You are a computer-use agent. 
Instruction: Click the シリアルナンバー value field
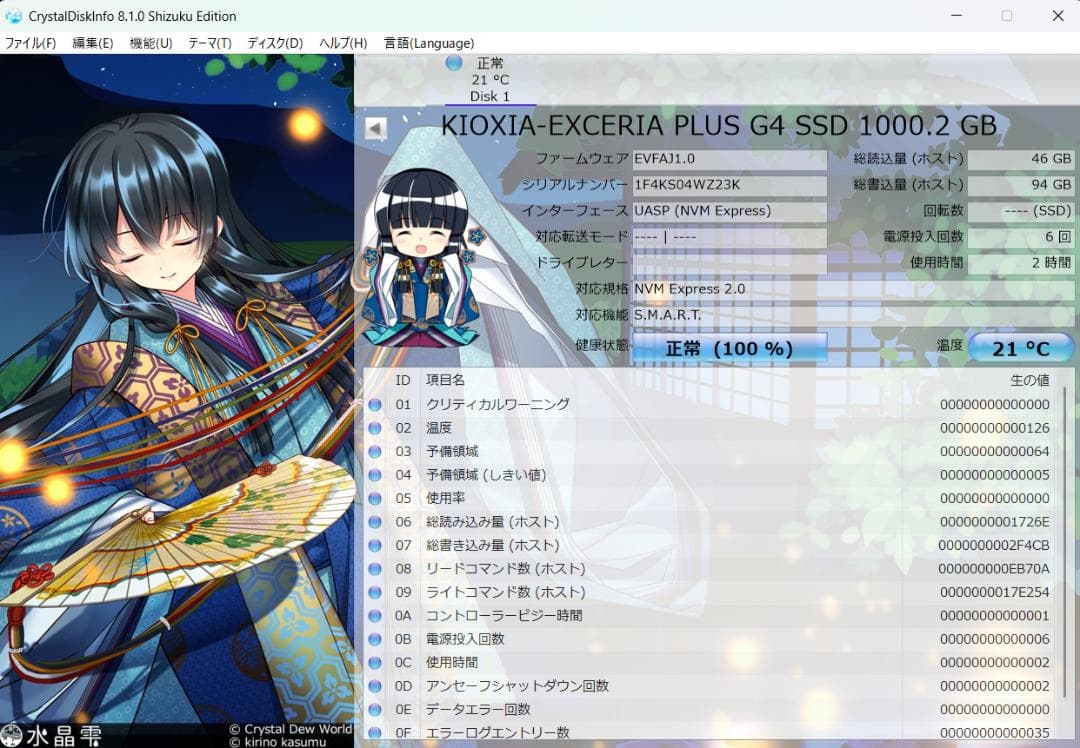pos(729,185)
